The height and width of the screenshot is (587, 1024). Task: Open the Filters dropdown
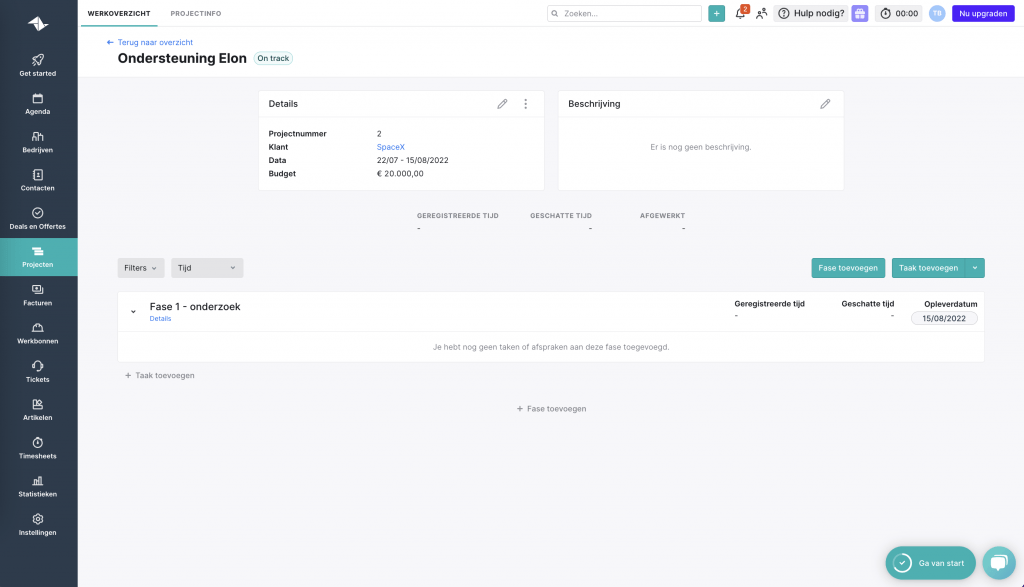tap(140, 267)
